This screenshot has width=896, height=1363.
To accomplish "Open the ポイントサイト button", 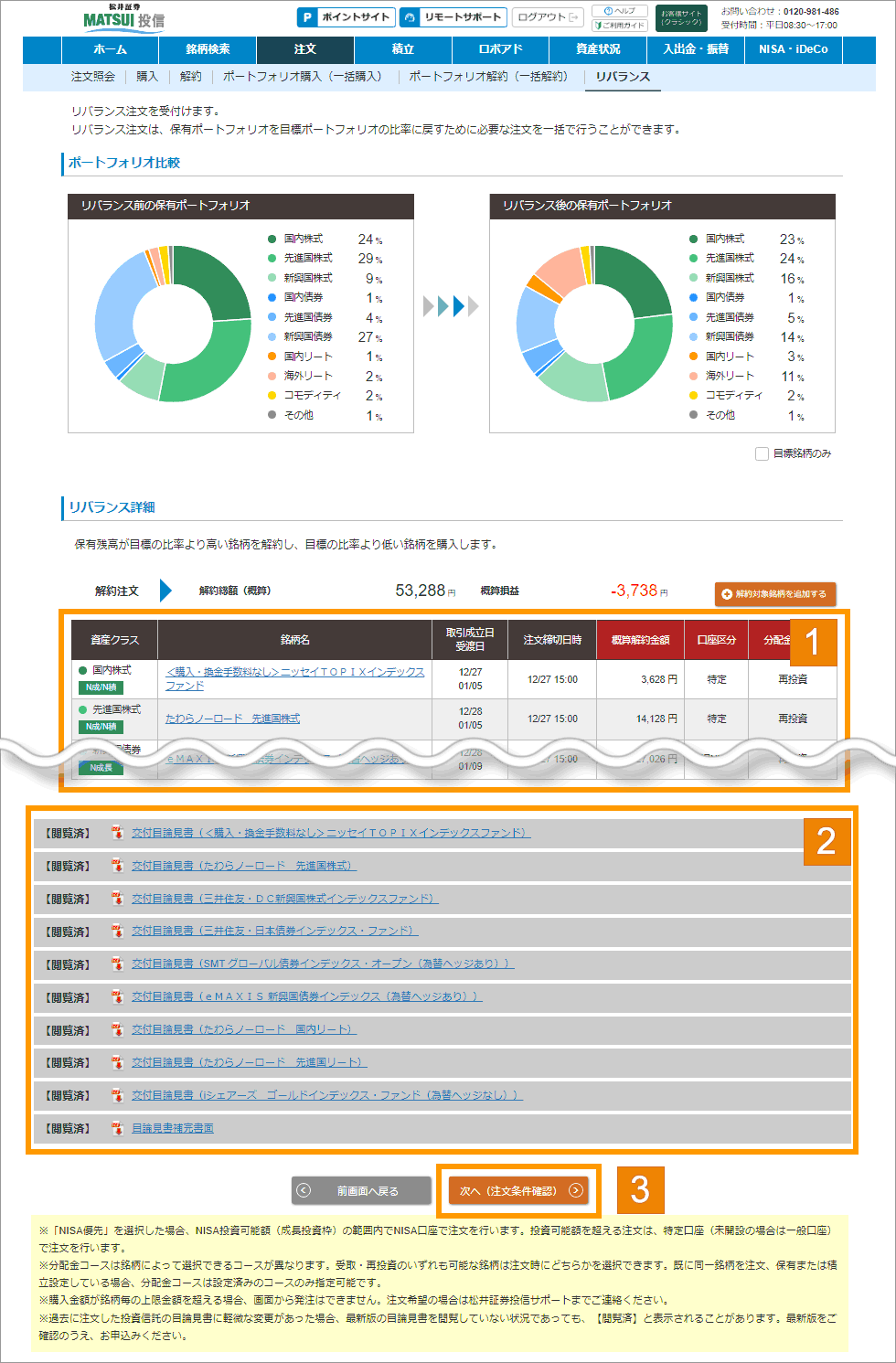I will 347,16.
